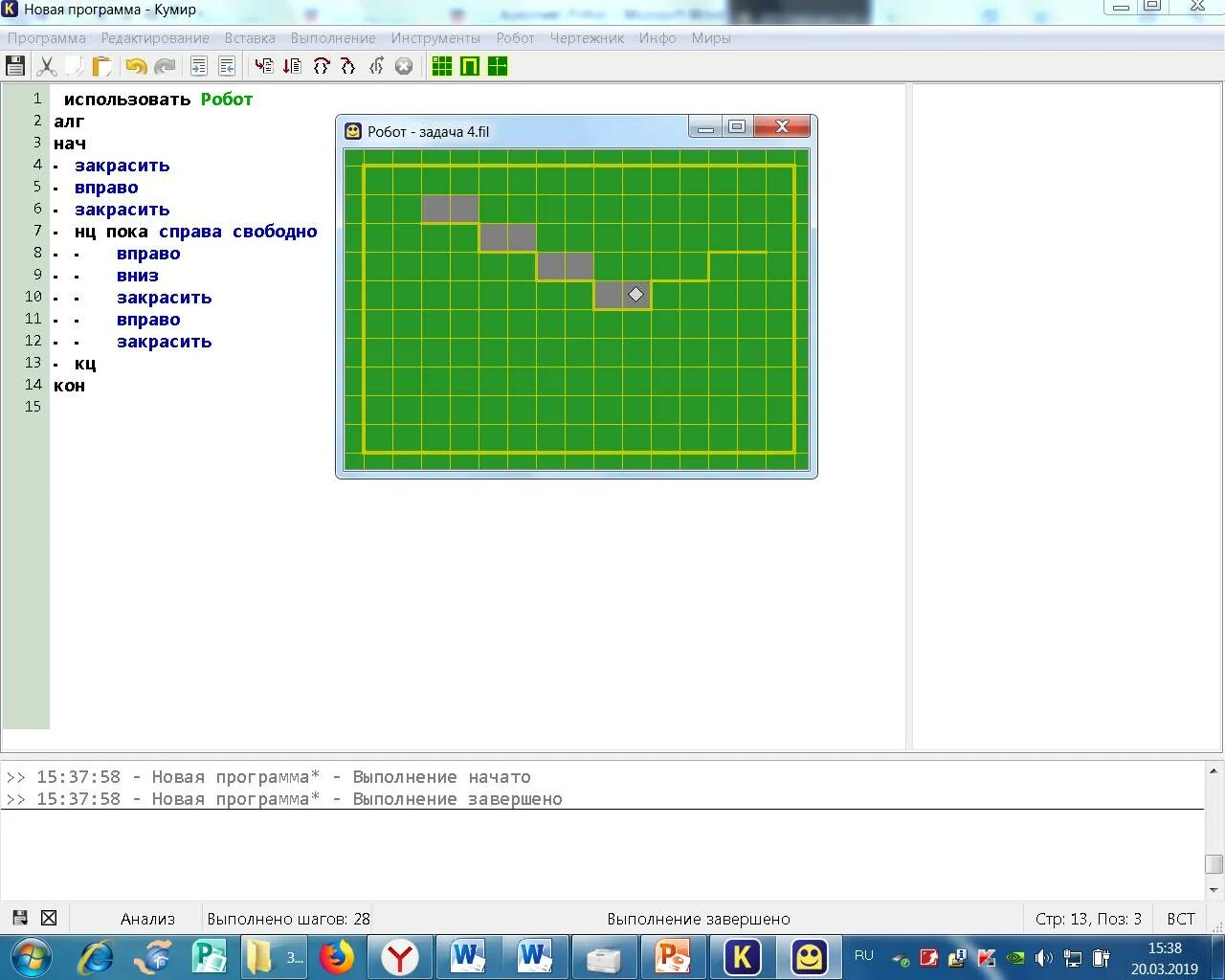Viewport: 1225px width, 980px height.
Task: Click the green Чертежник drawer window icon
Action: point(498,66)
